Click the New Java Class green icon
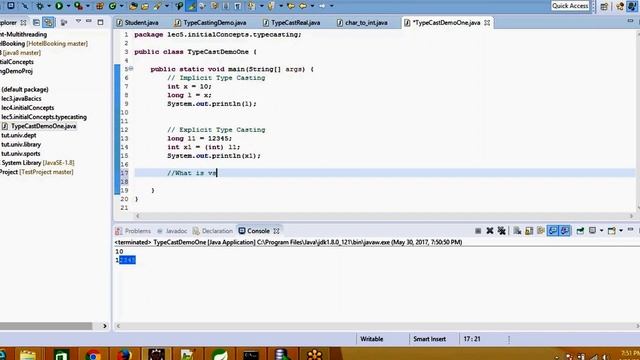This screenshot has width=640, height=360. 112,6
